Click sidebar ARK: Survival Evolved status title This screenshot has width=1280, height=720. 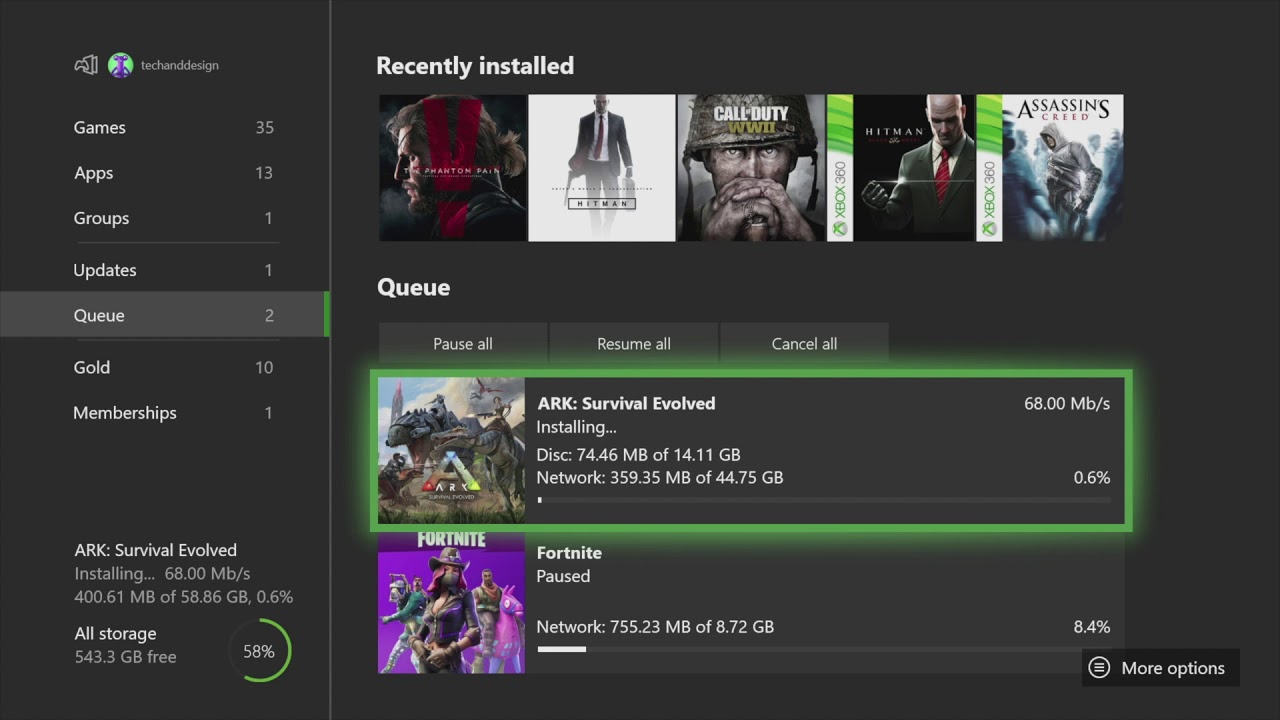(x=155, y=550)
